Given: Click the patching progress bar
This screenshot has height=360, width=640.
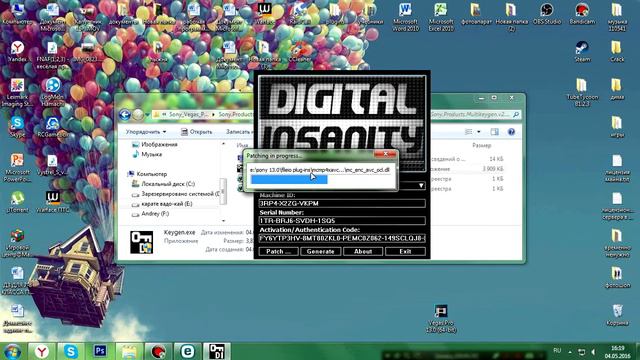Looking at the screenshot, I should click(320, 180).
